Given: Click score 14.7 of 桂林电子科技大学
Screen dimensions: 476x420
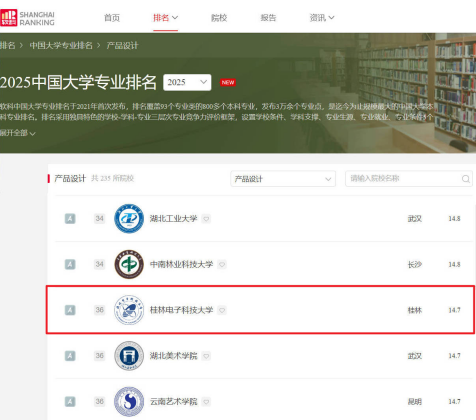Looking at the screenshot, I should 454,310.
